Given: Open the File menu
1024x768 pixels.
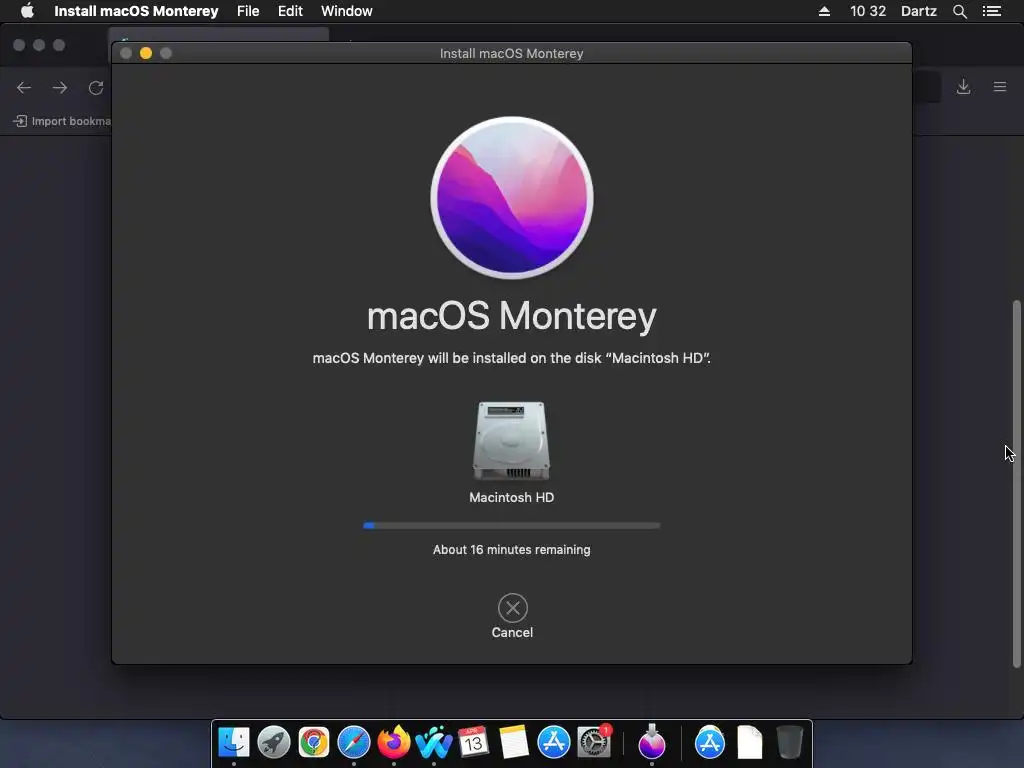Looking at the screenshot, I should click(248, 11).
